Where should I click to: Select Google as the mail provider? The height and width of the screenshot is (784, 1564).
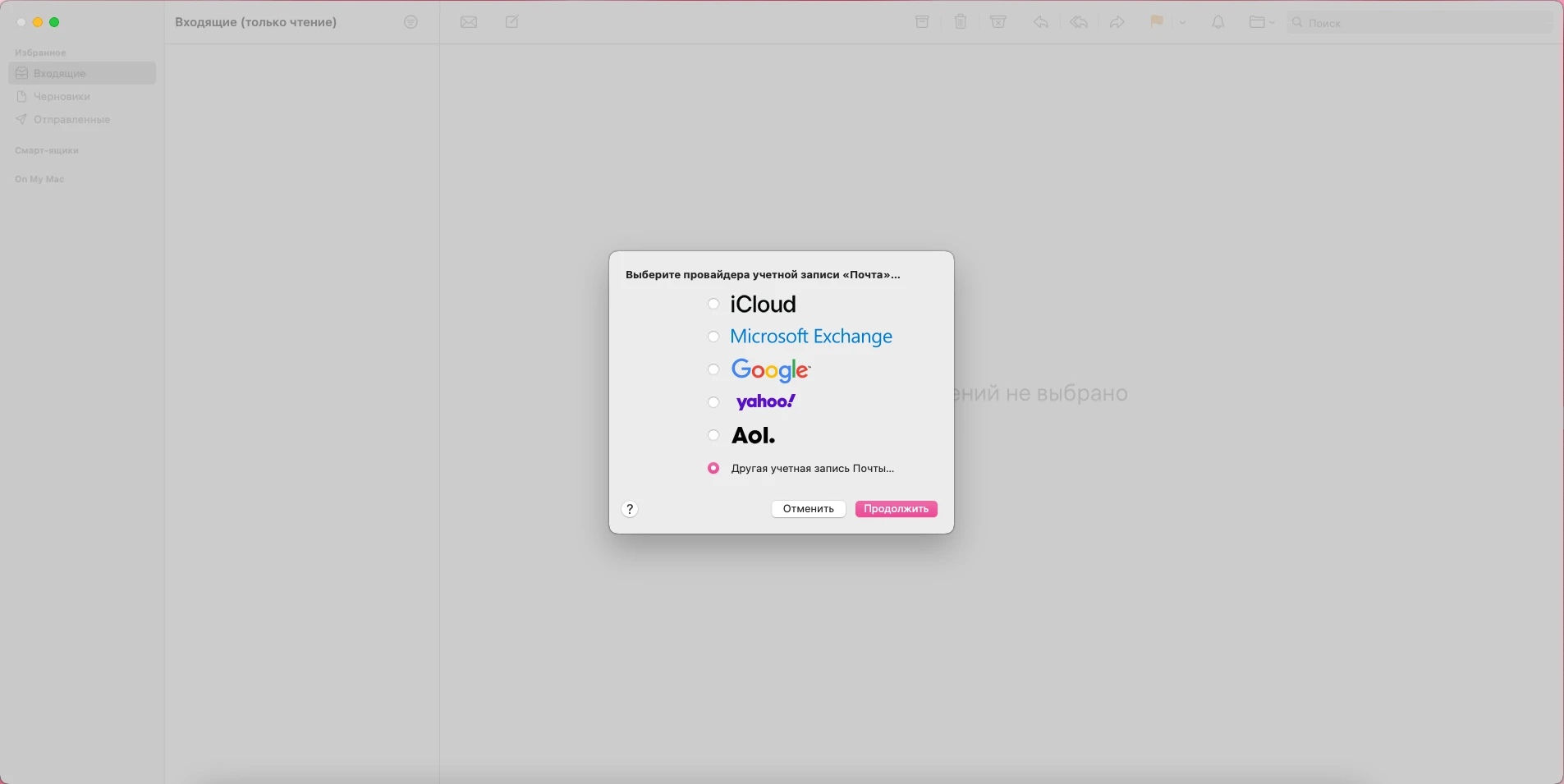point(713,369)
